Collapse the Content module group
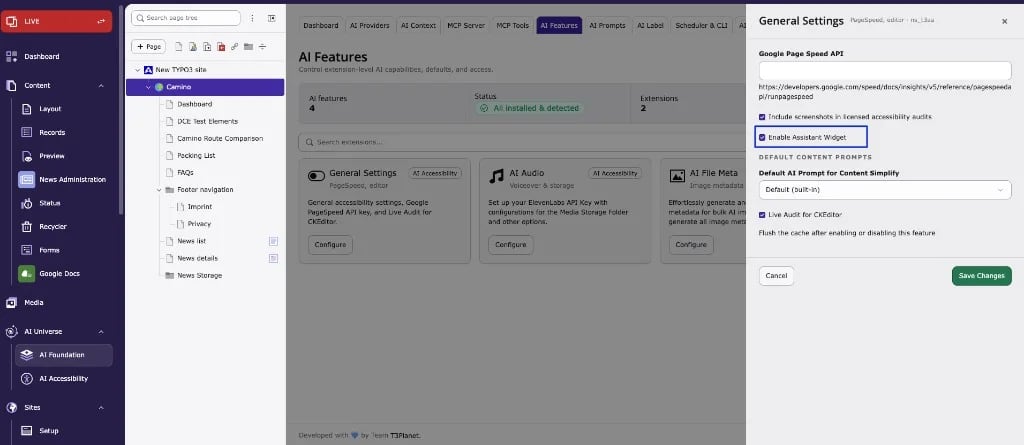The image size is (1024, 445). (101, 86)
